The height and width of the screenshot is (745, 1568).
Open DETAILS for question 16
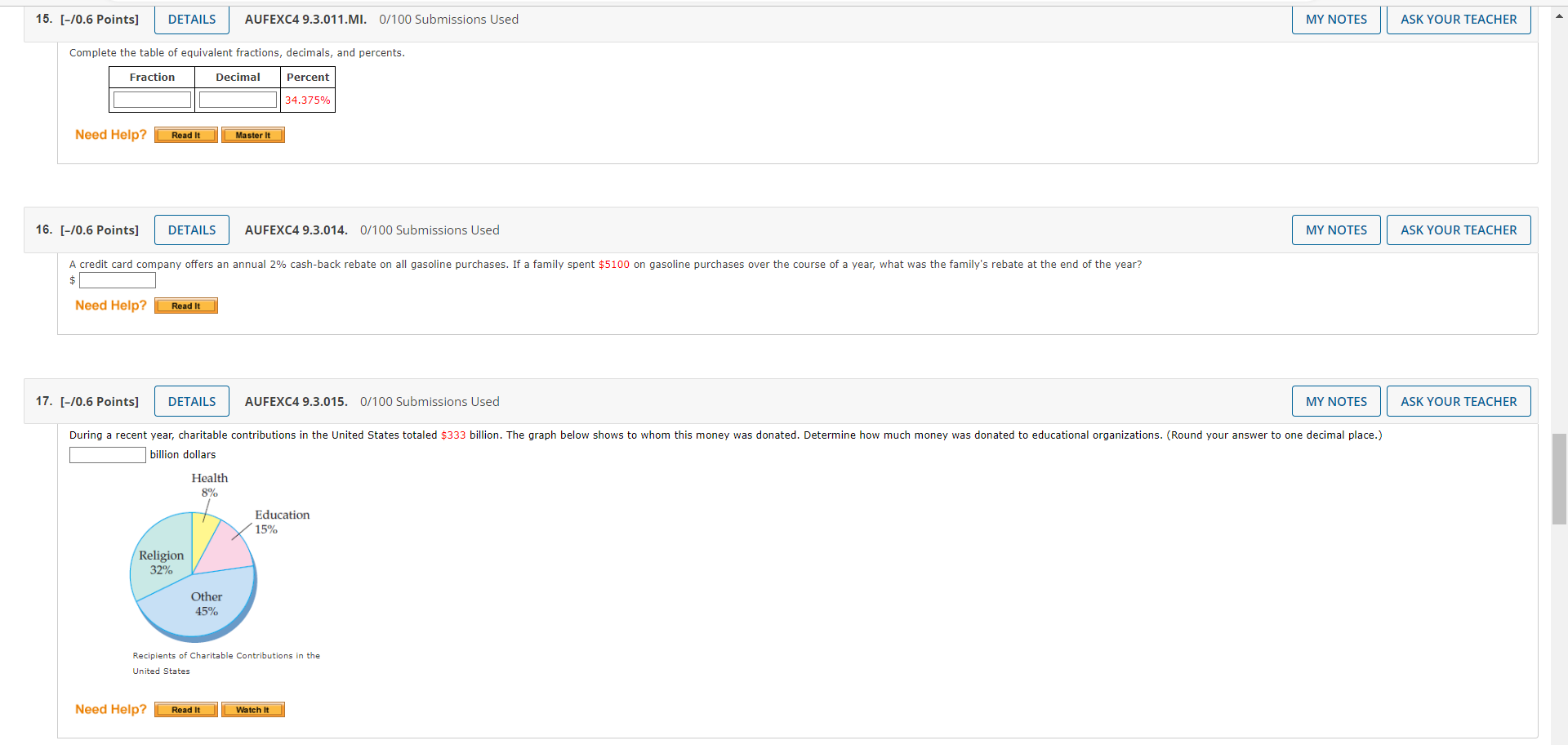192,230
